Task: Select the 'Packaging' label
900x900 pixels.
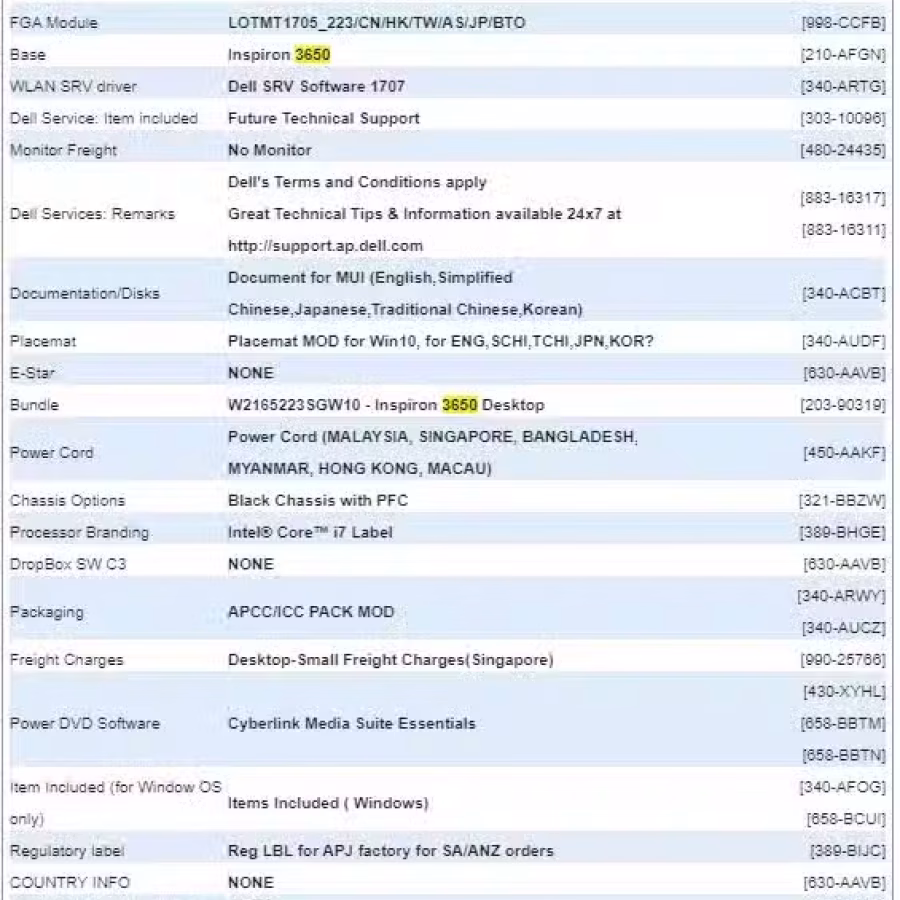Action: (x=46, y=612)
